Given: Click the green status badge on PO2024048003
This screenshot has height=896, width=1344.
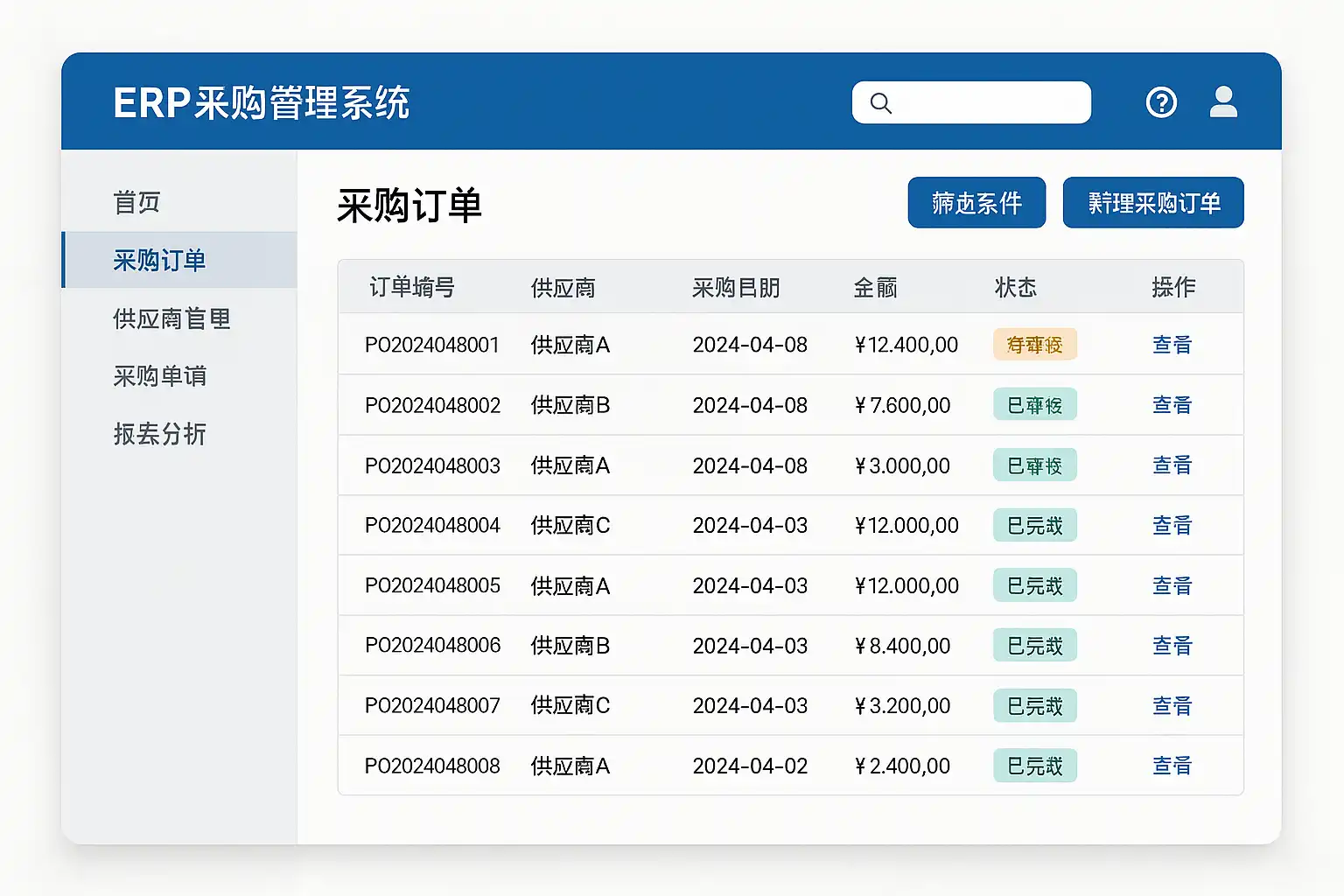Looking at the screenshot, I should [x=1034, y=465].
